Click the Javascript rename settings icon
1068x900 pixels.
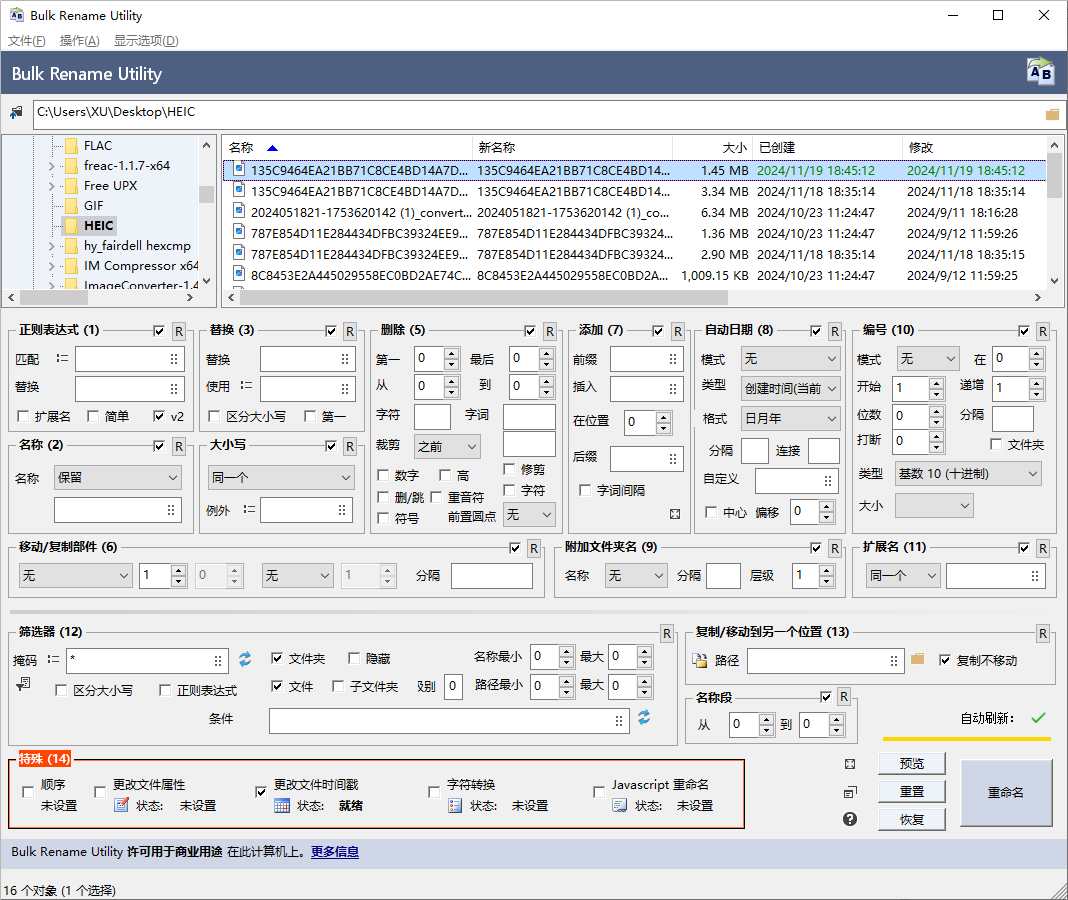(x=620, y=805)
